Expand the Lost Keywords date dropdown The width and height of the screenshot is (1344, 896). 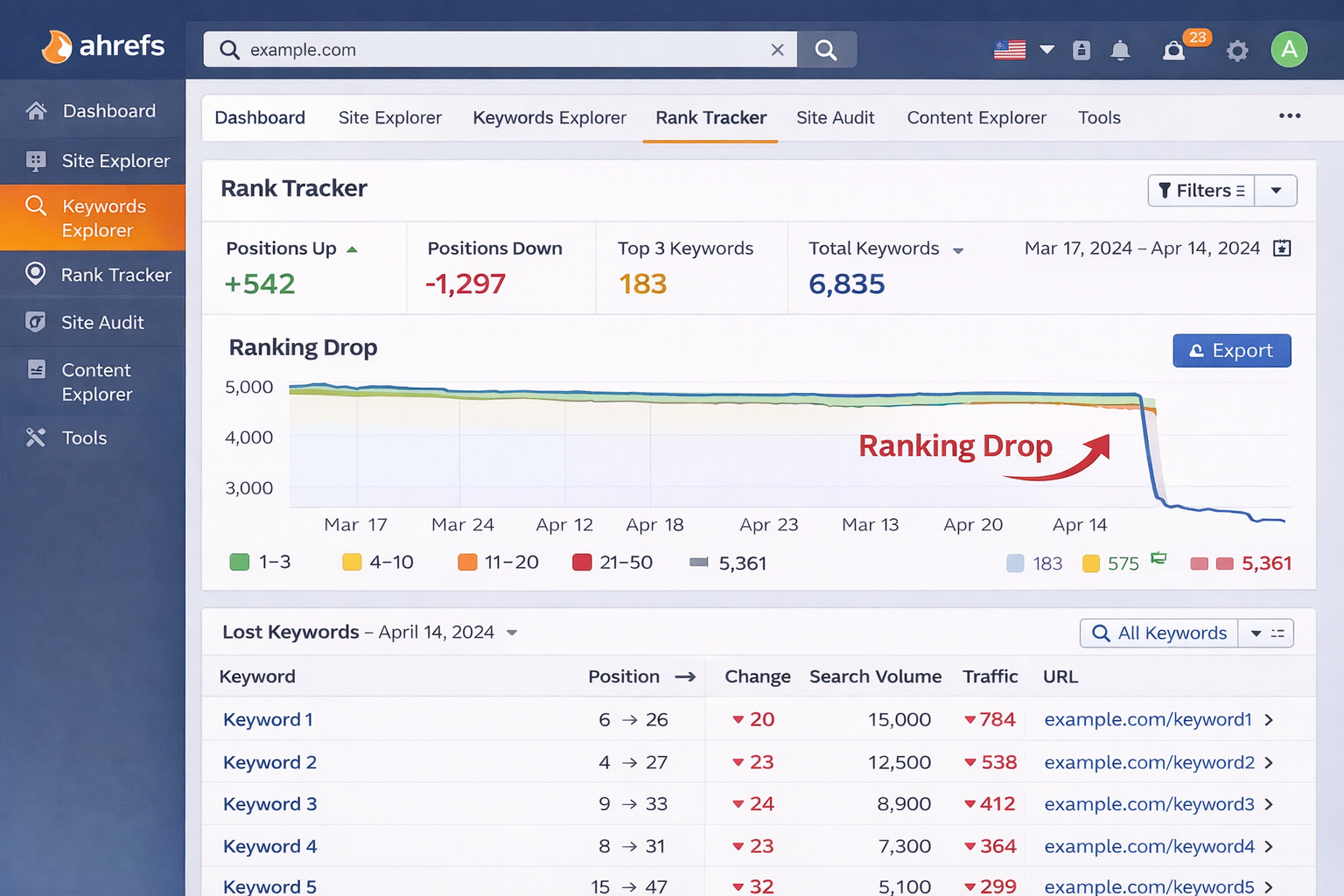tap(512, 633)
